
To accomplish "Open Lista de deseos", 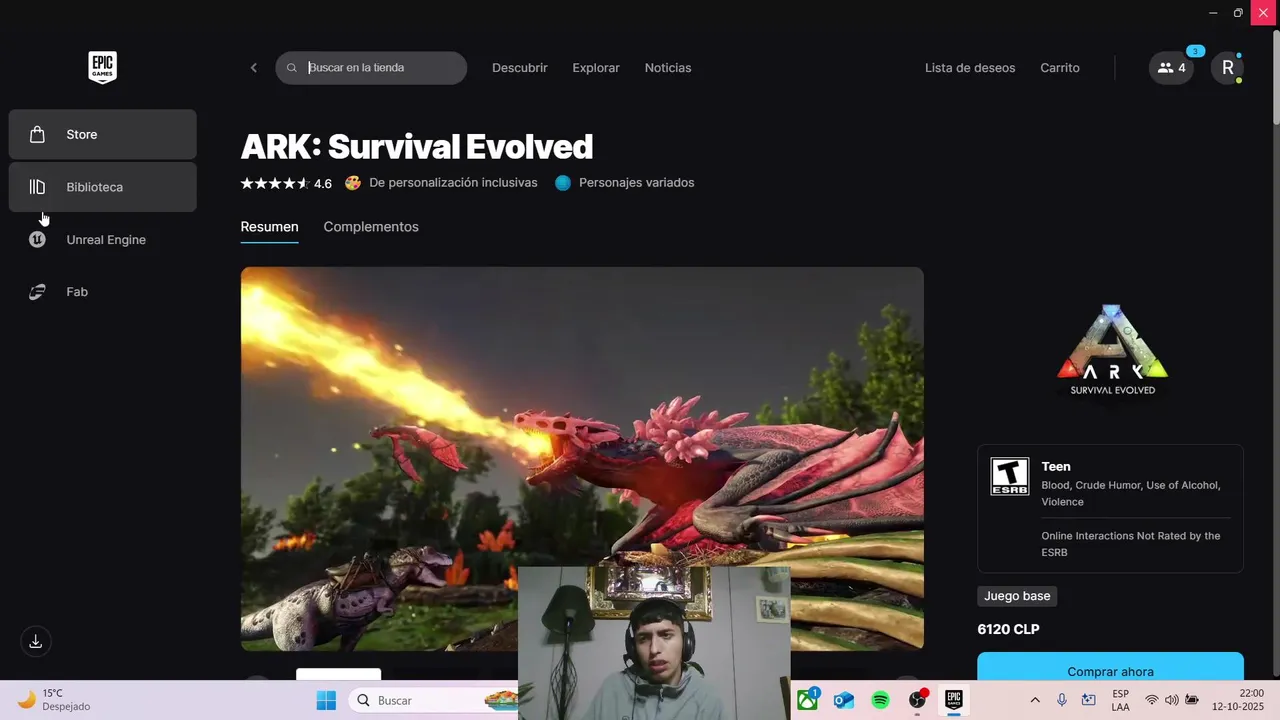I will point(970,68).
